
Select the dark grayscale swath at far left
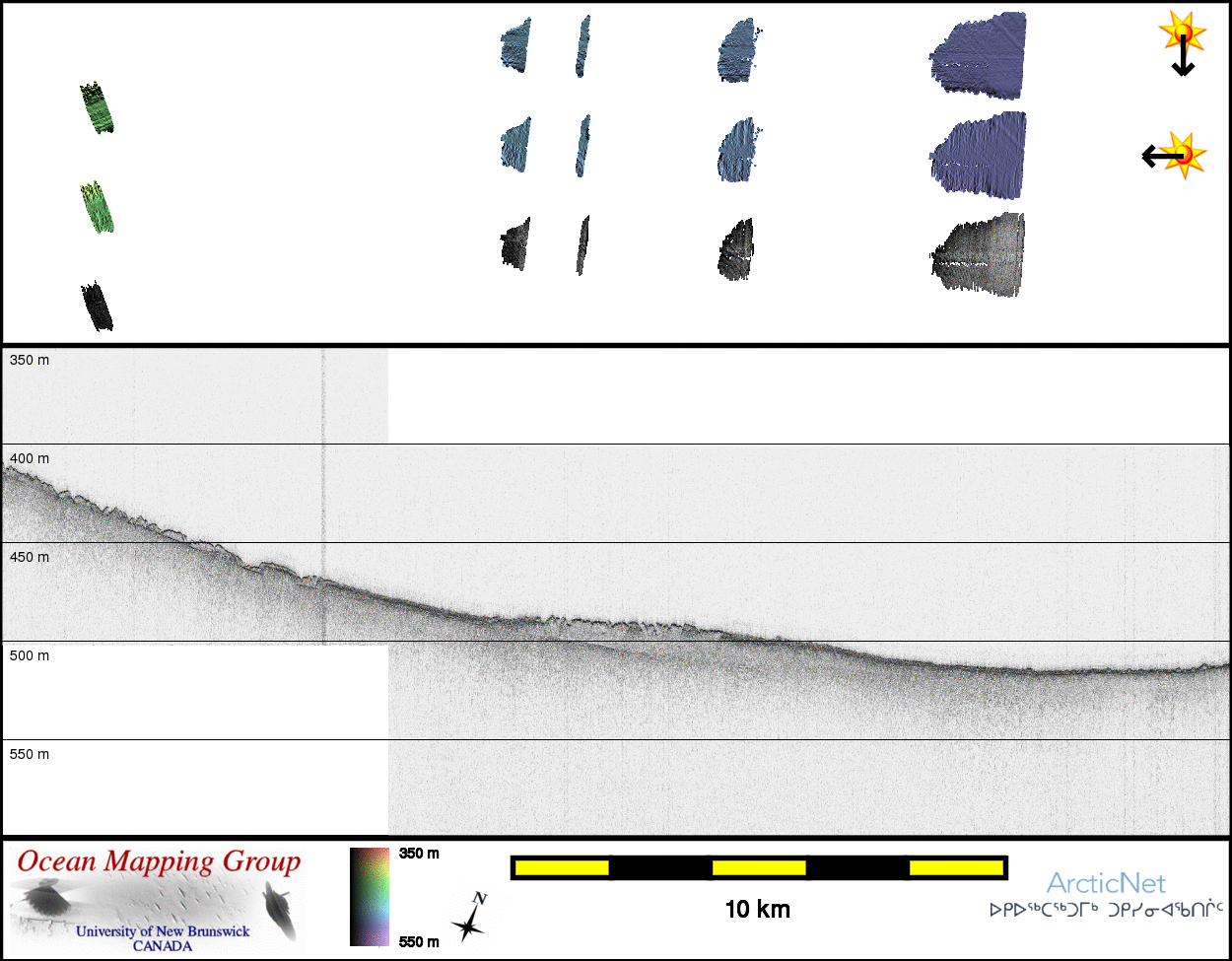[97, 307]
